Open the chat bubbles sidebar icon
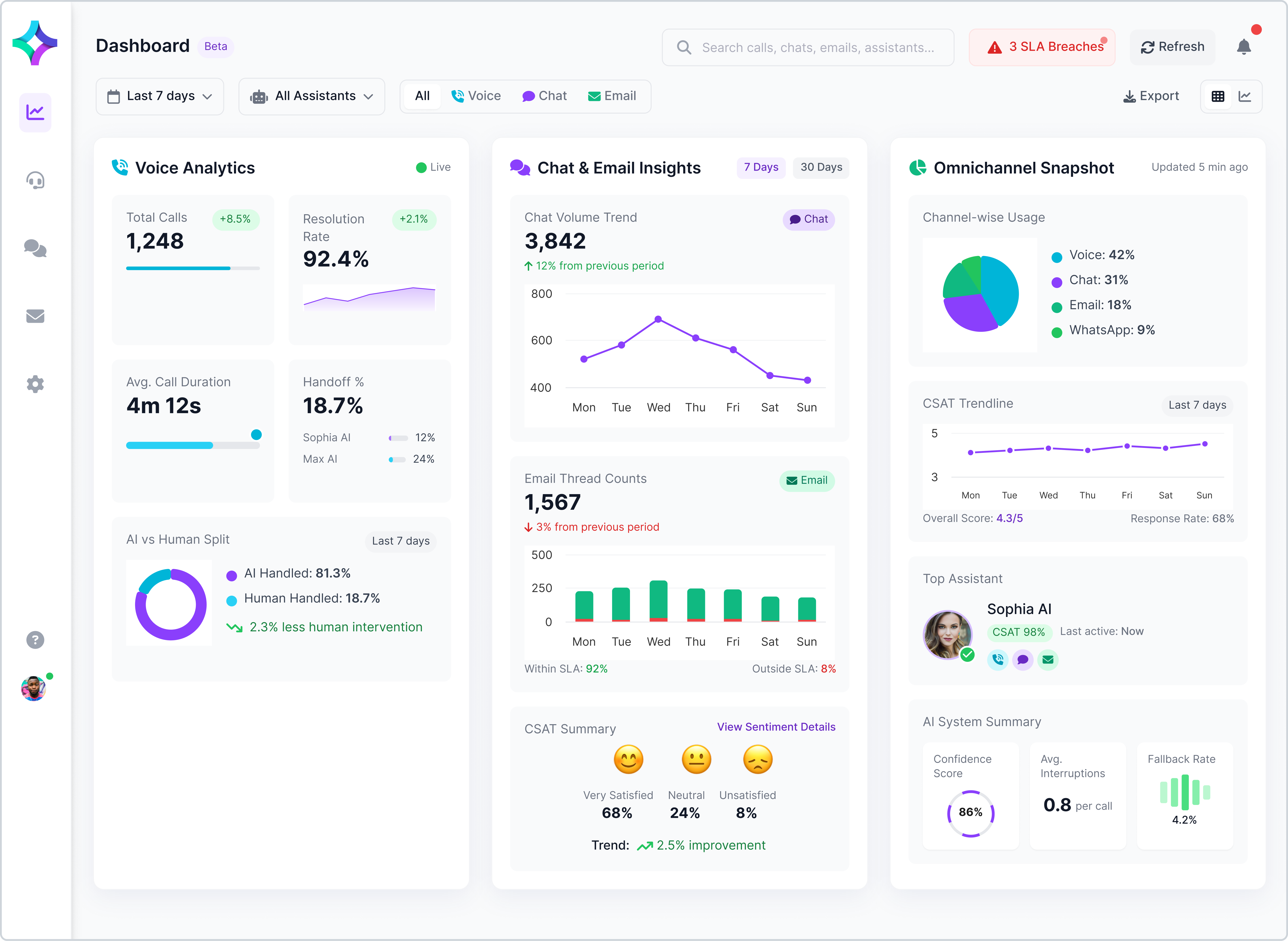 point(35,248)
